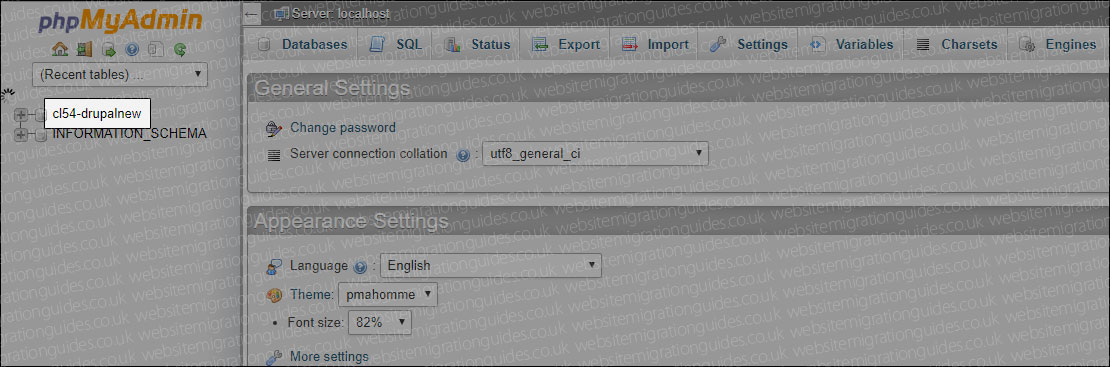
Task: Switch to the Charsets tab
Action: [x=956, y=45]
